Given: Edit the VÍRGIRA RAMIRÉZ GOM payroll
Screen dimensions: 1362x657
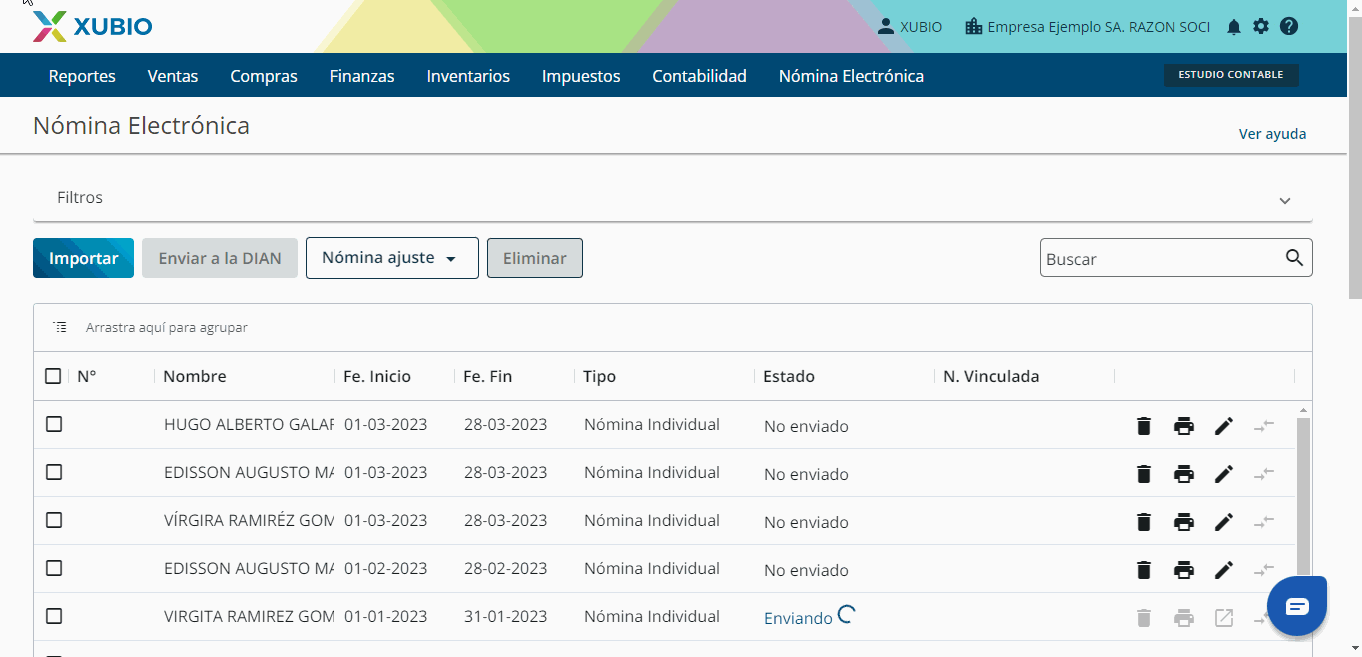Looking at the screenshot, I should (1224, 522).
